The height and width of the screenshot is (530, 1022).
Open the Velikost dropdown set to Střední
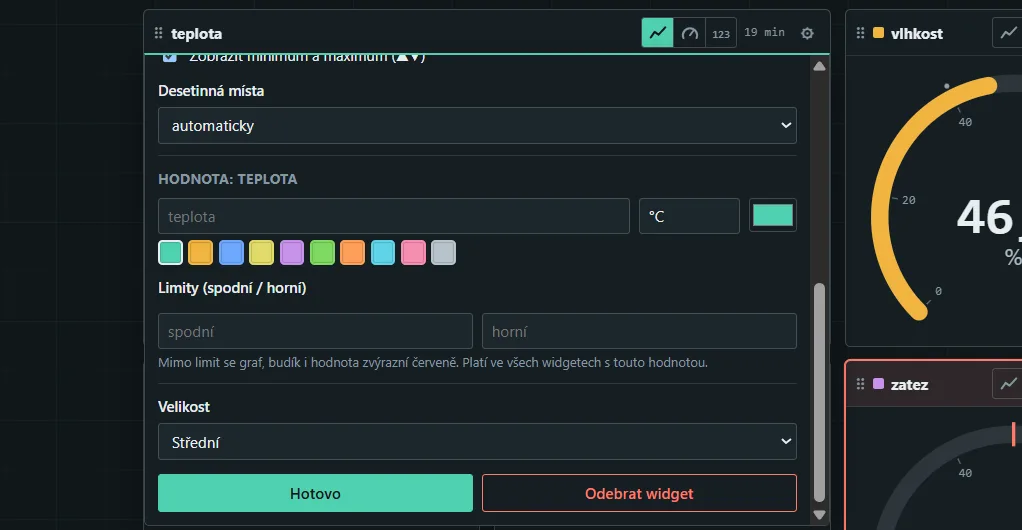point(477,442)
